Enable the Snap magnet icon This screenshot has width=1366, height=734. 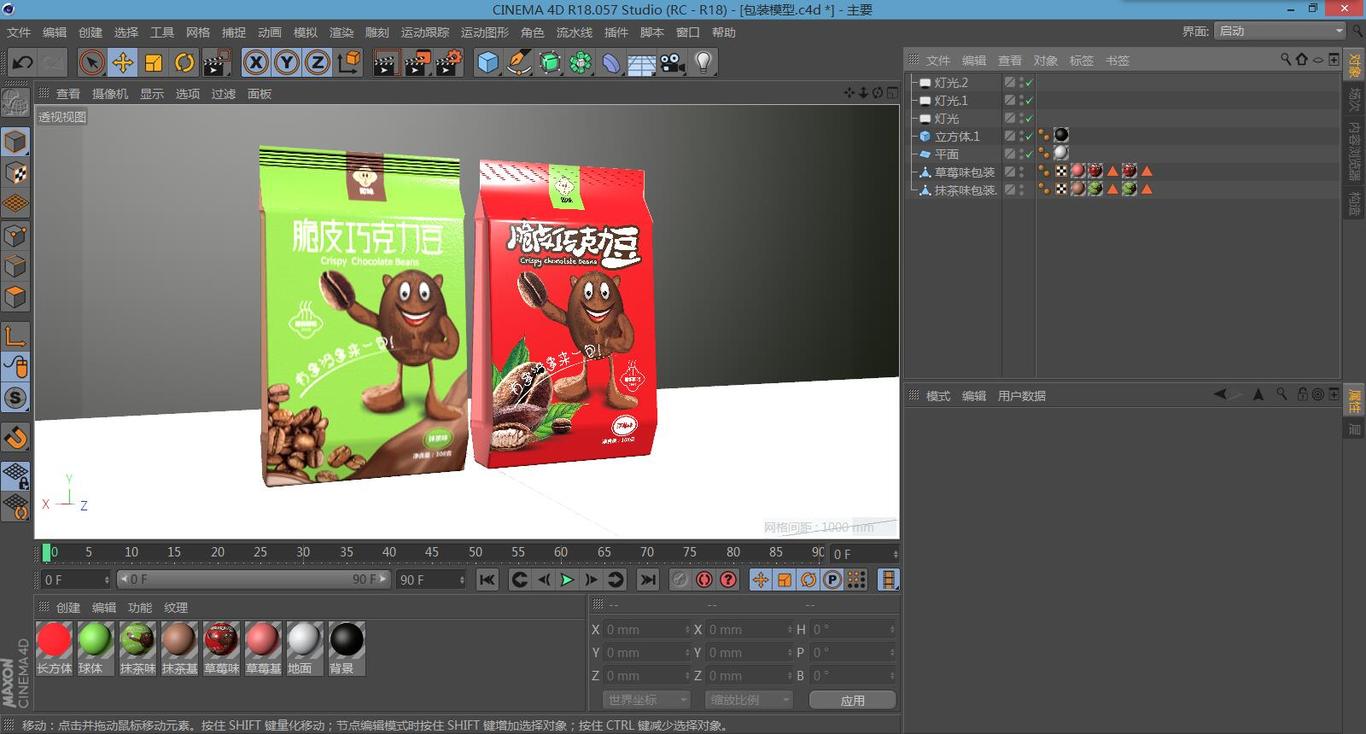[15, 437]
